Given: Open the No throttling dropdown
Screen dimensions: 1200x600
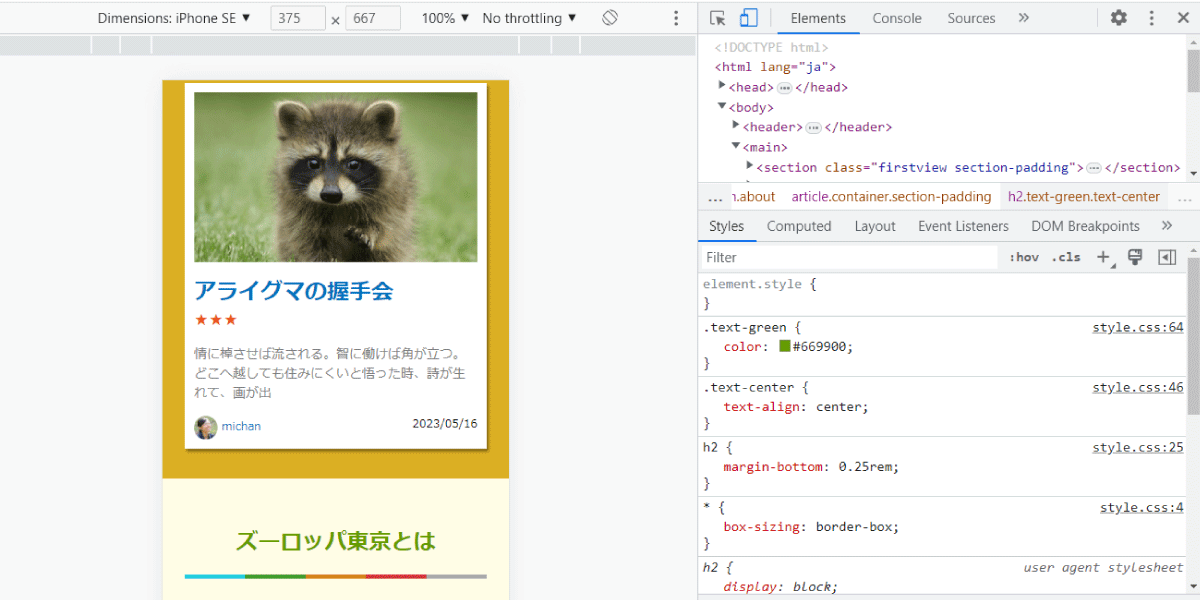Looking at the screenshot, I should 529,18.
